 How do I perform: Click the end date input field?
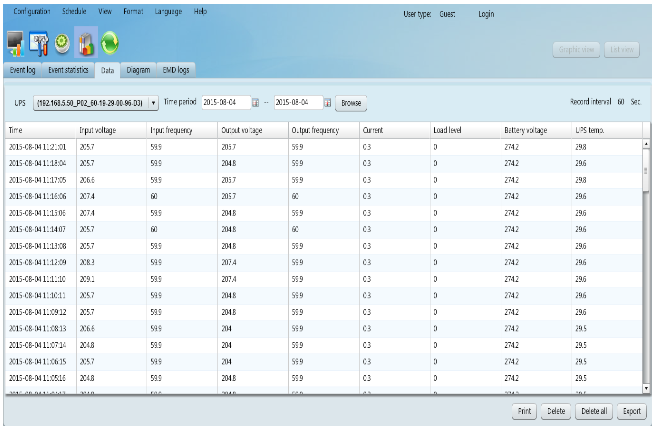click(299, 102)
